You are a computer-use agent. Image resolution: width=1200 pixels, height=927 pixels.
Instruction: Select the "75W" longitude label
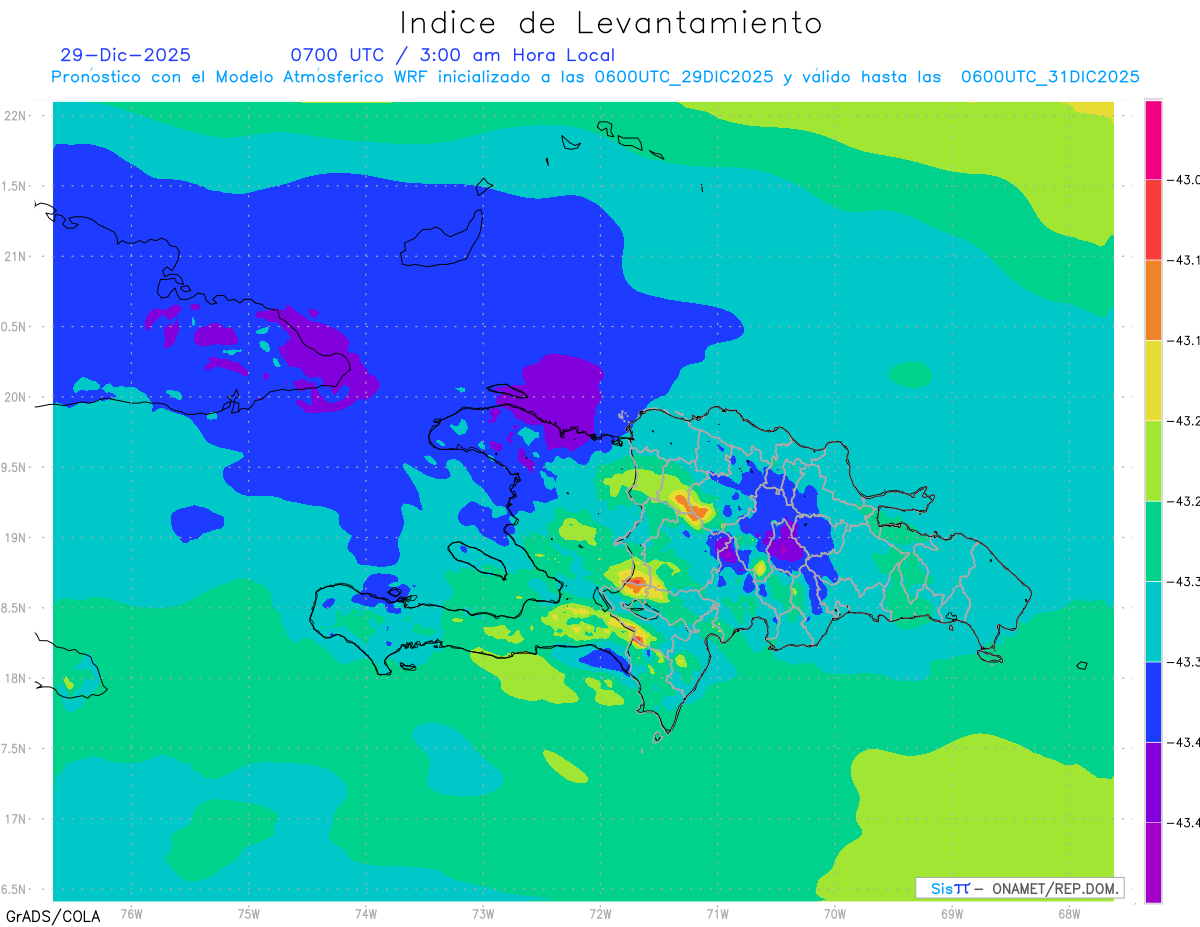[248, 914]
